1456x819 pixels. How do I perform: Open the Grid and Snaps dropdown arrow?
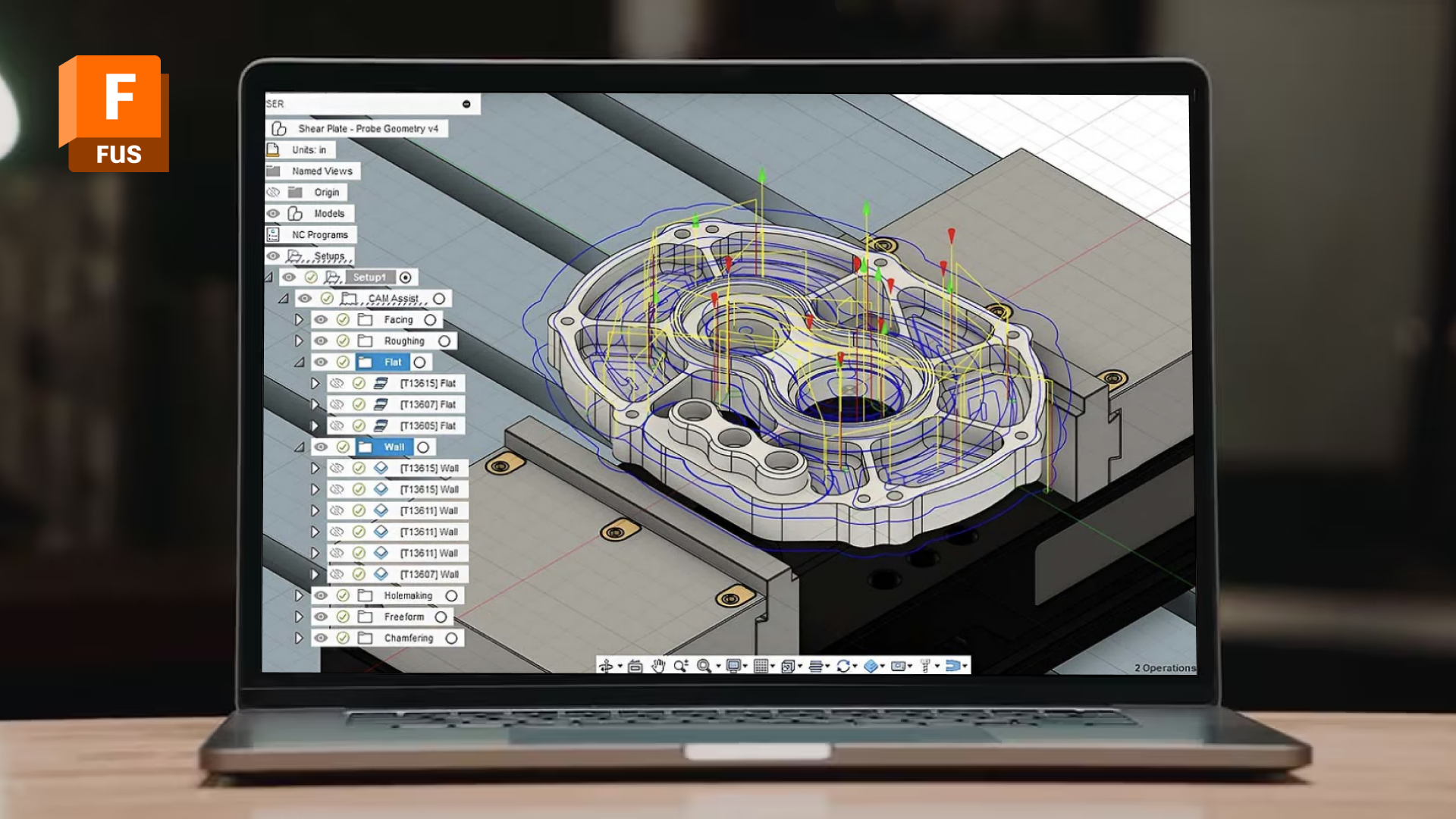click(x=773, y=667)
